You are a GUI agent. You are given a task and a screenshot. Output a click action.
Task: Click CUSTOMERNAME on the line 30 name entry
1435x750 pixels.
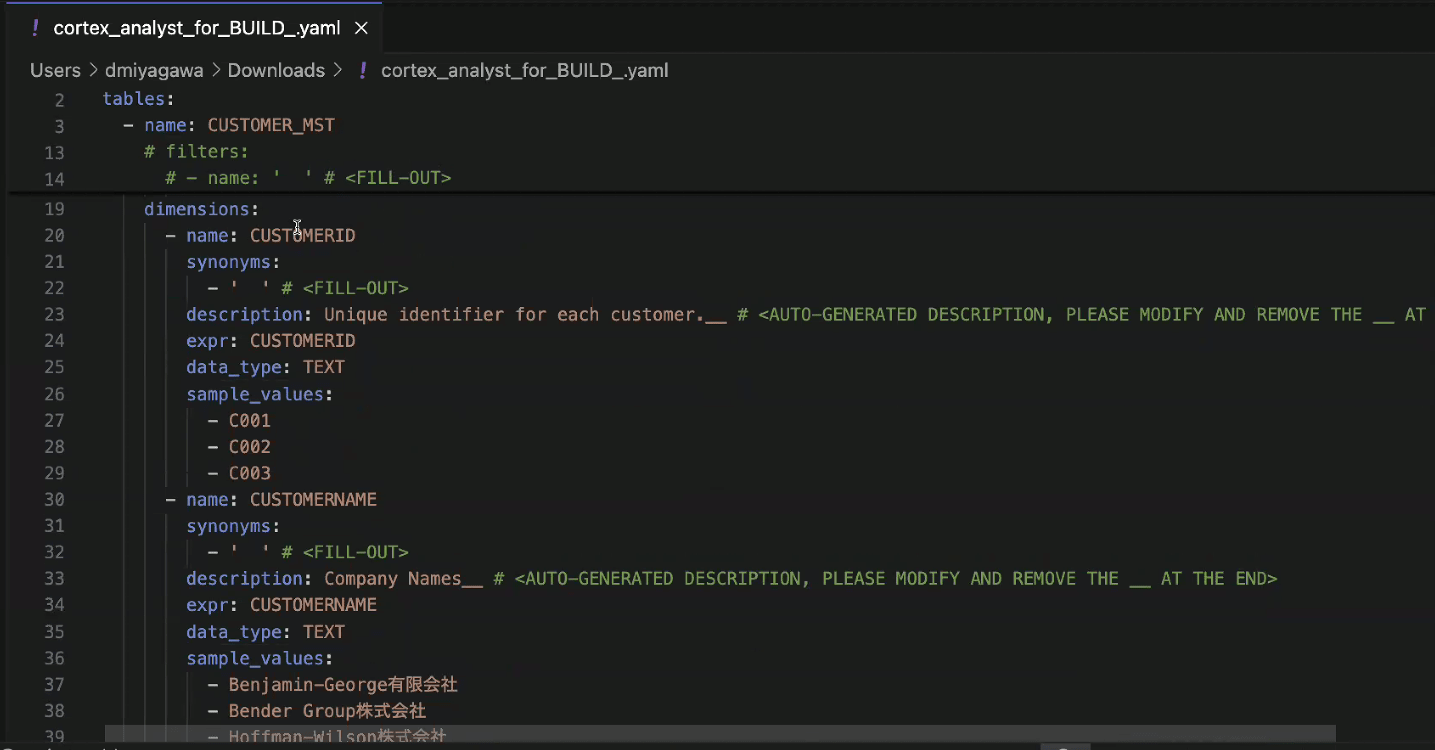(x=313, y=499)
